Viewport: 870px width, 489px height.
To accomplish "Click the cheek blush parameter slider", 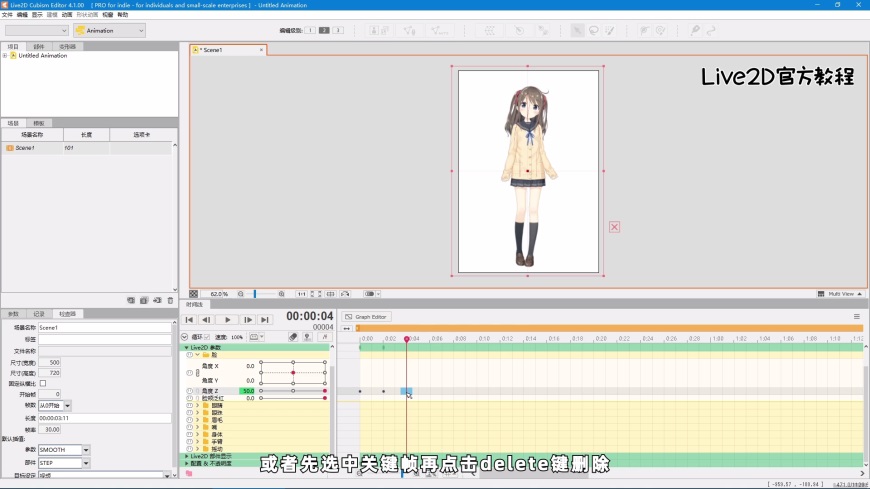I will tap(293, 398).
